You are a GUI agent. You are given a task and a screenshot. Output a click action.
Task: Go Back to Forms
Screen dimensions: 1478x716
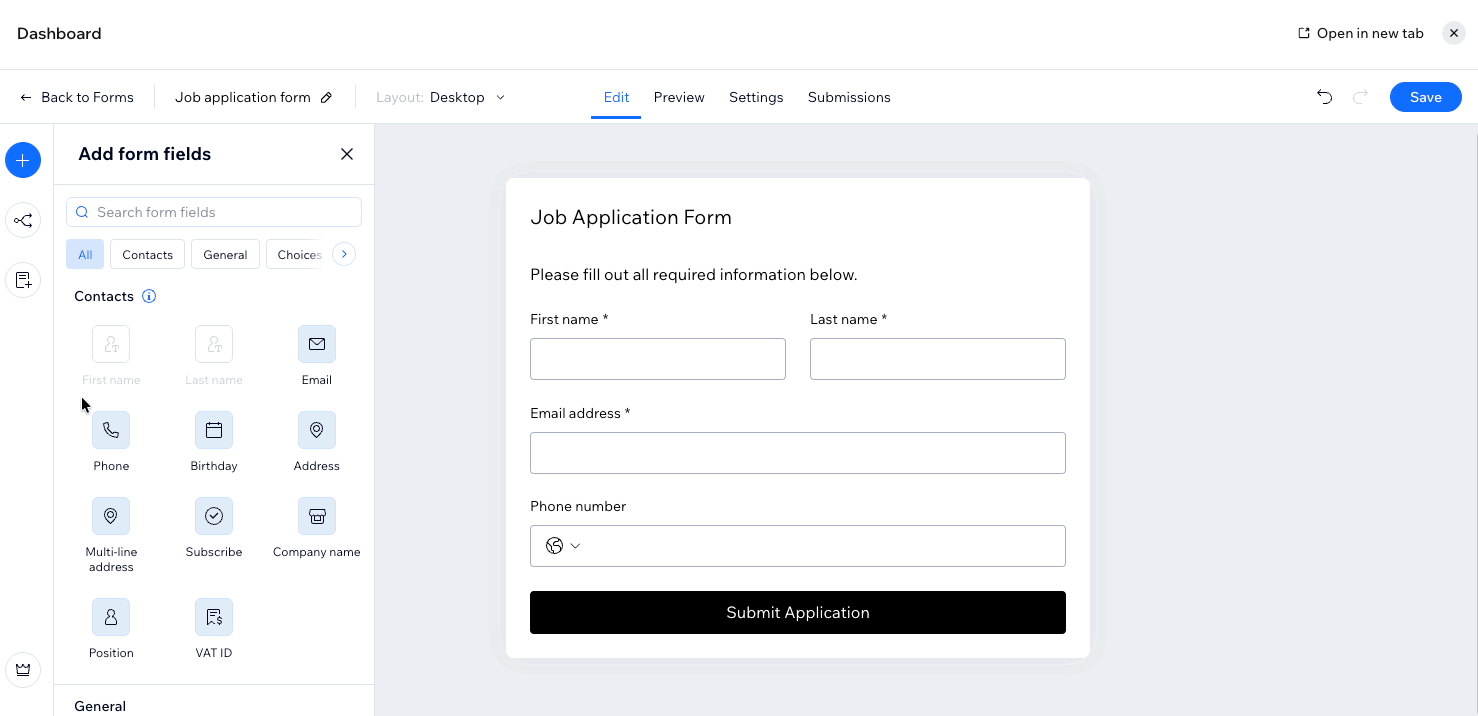coord(77,97)
